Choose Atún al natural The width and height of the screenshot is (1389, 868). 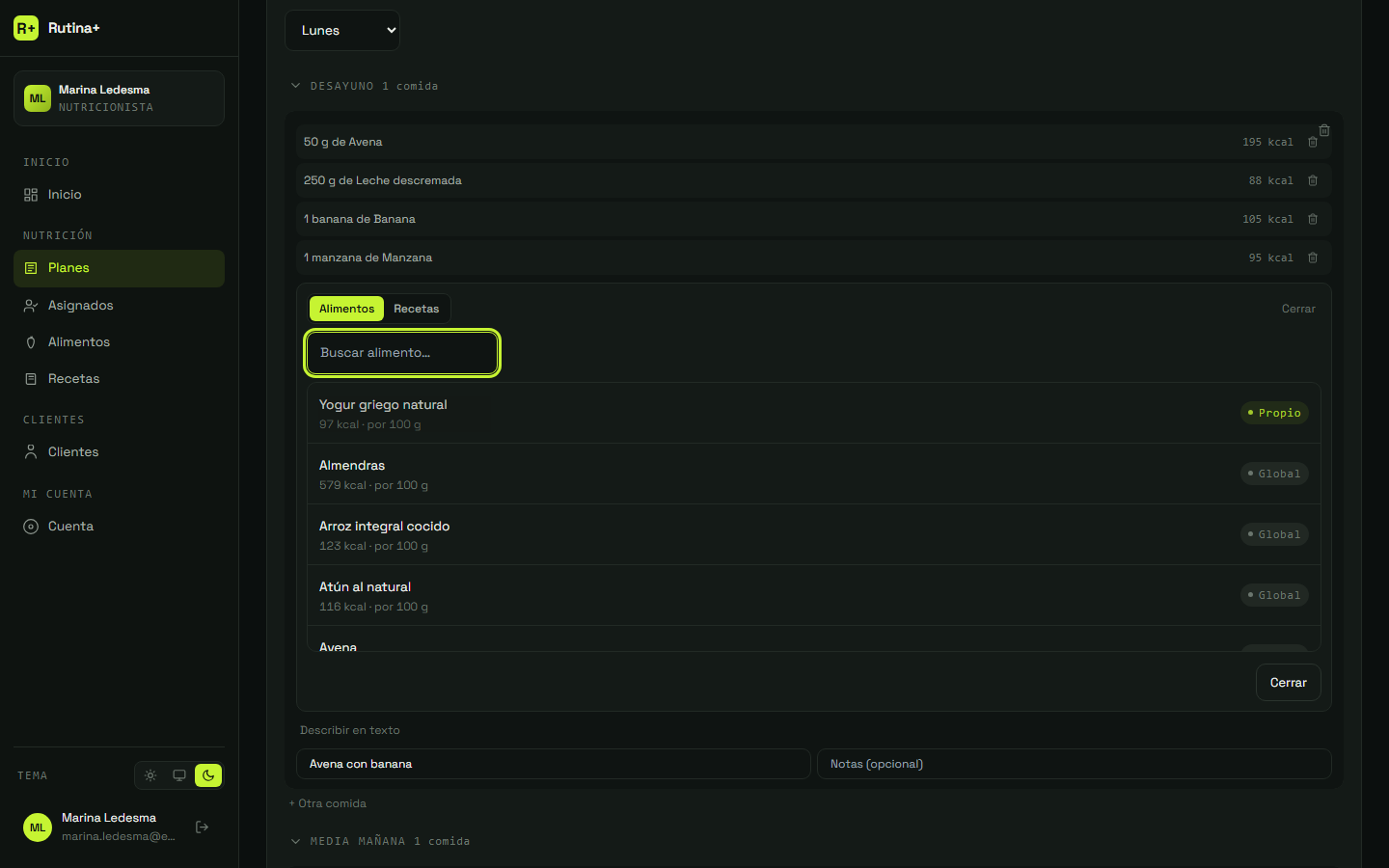coord(813,596)
